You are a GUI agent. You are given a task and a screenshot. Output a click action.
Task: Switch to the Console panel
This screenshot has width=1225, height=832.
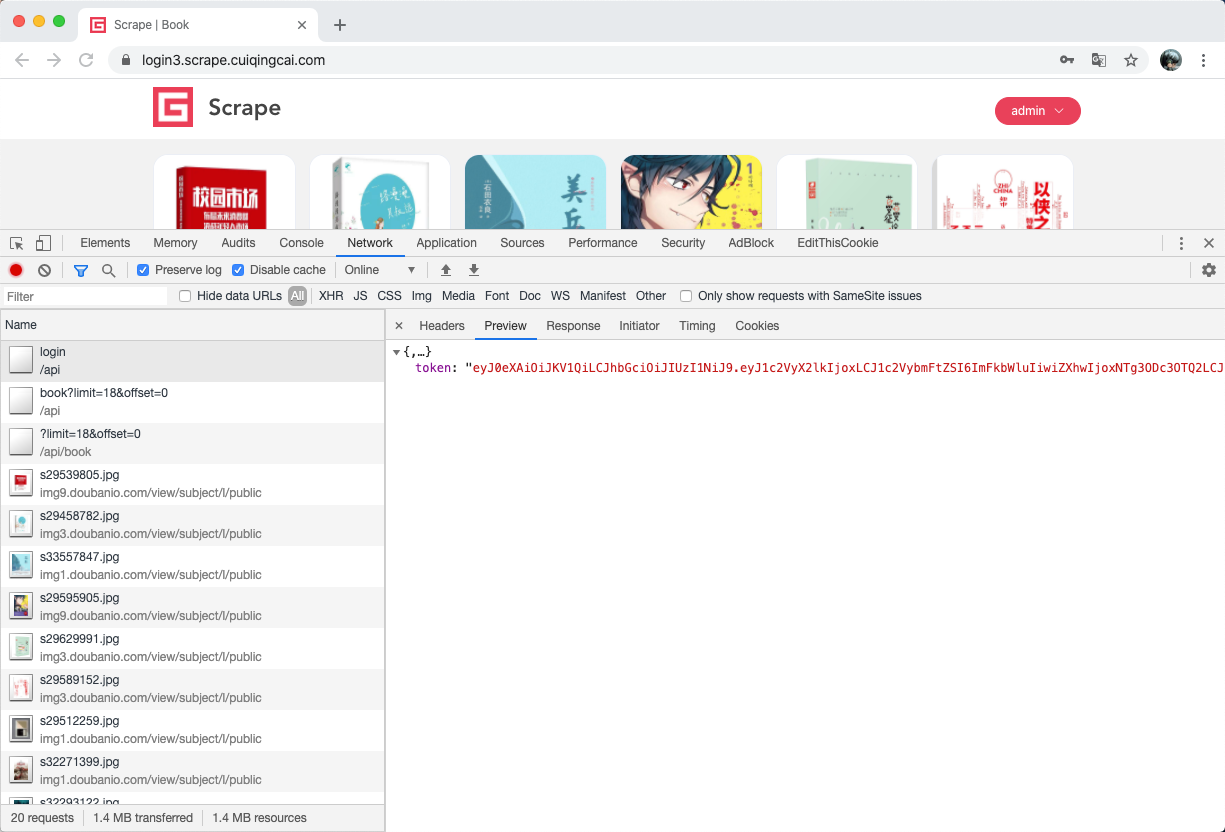pyautogui.click(x=301, y=243)
